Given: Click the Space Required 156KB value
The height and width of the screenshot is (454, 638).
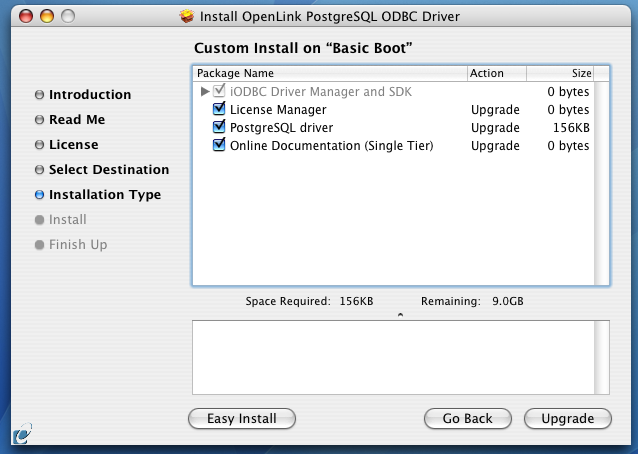Looking at the screenshot, I should click(356, 301).
